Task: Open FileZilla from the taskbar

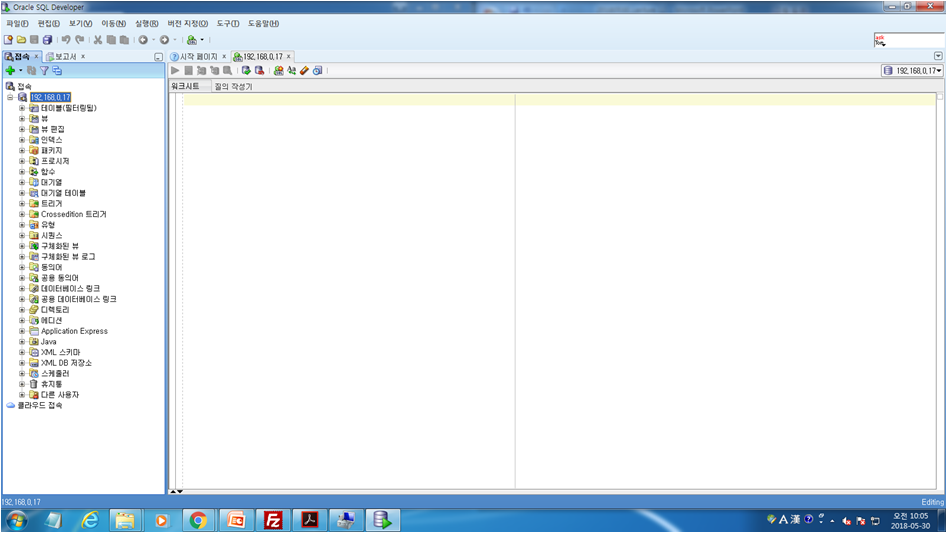Action: click(x=272, y=520)
